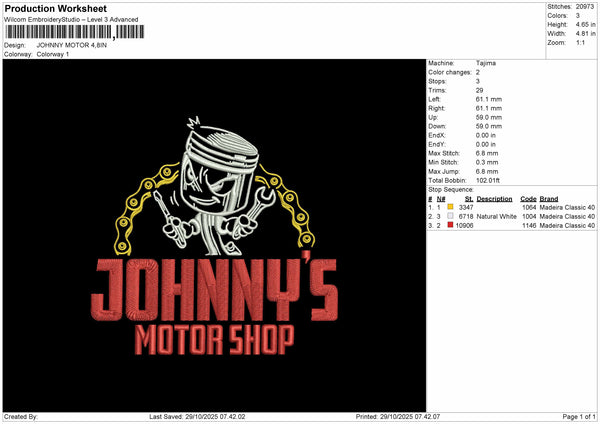600x424 pixels.
Task: Click Madeira Classic 40 in the red thread row
Action: point(567,225)
